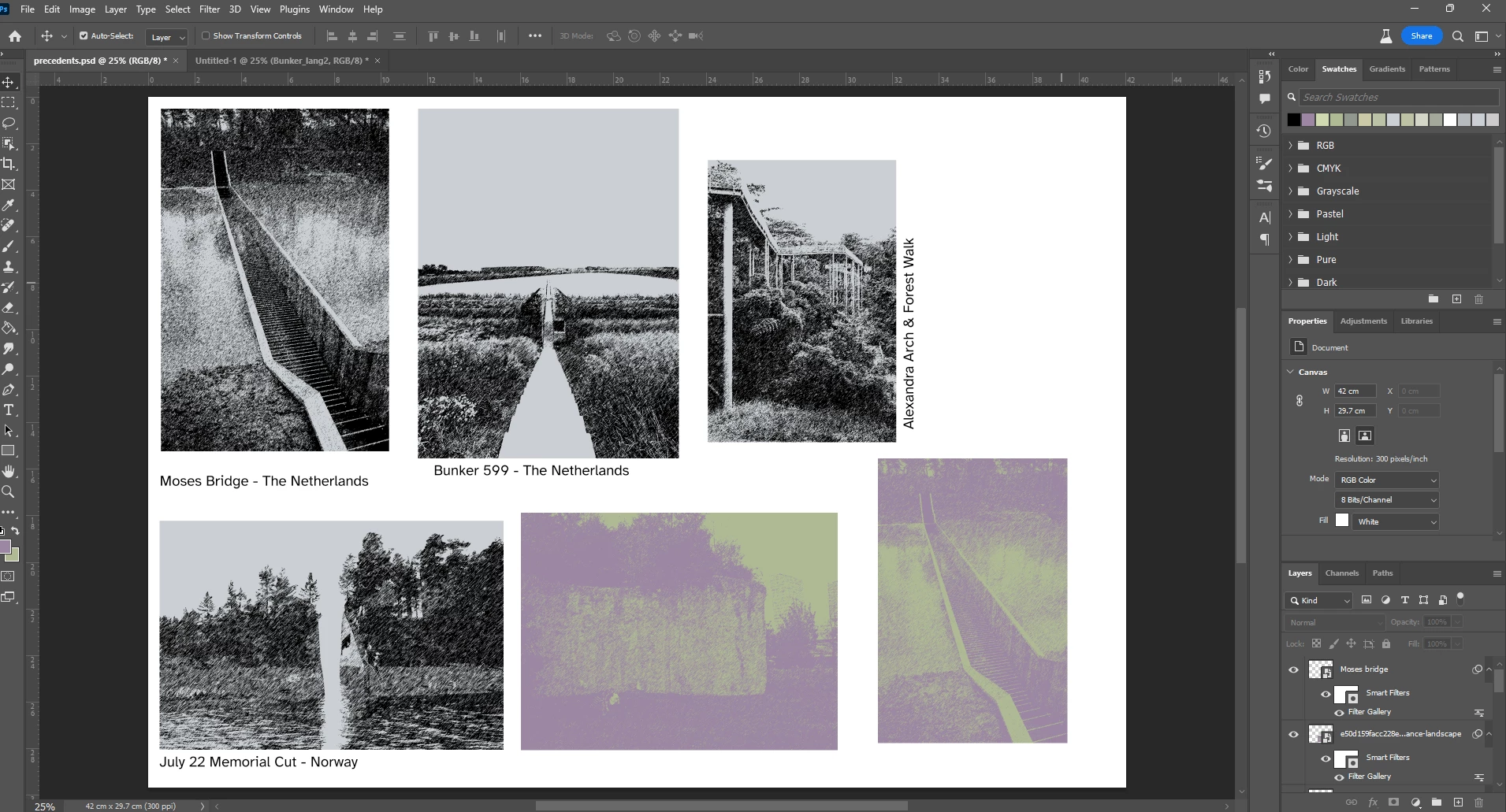1506x812 pixels.
Task: Hide Moses bridge Filter Gallery effect
Action: [1339, 712]
